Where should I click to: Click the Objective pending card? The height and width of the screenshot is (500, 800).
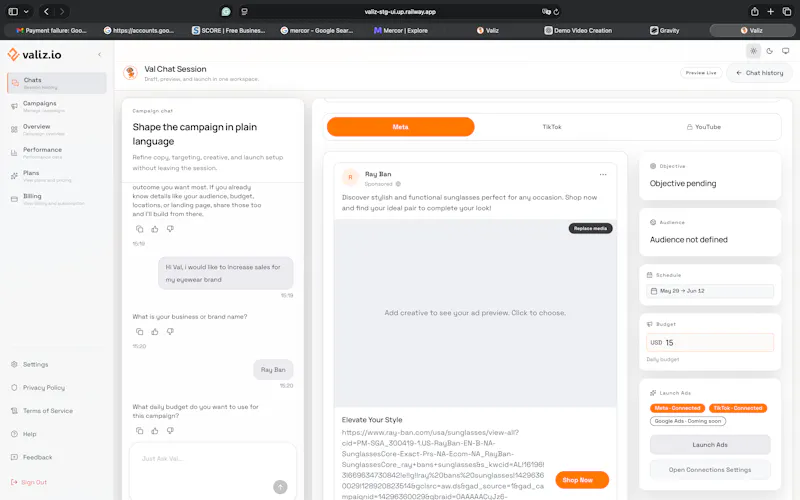[710, 177]
